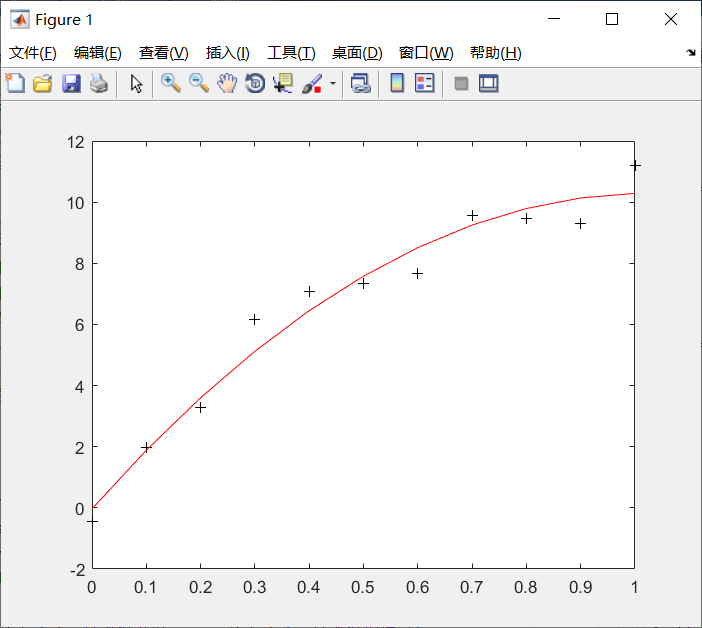Click the y-axis label 6
This screenshot has width=702, height=628.
coord(80,325)
